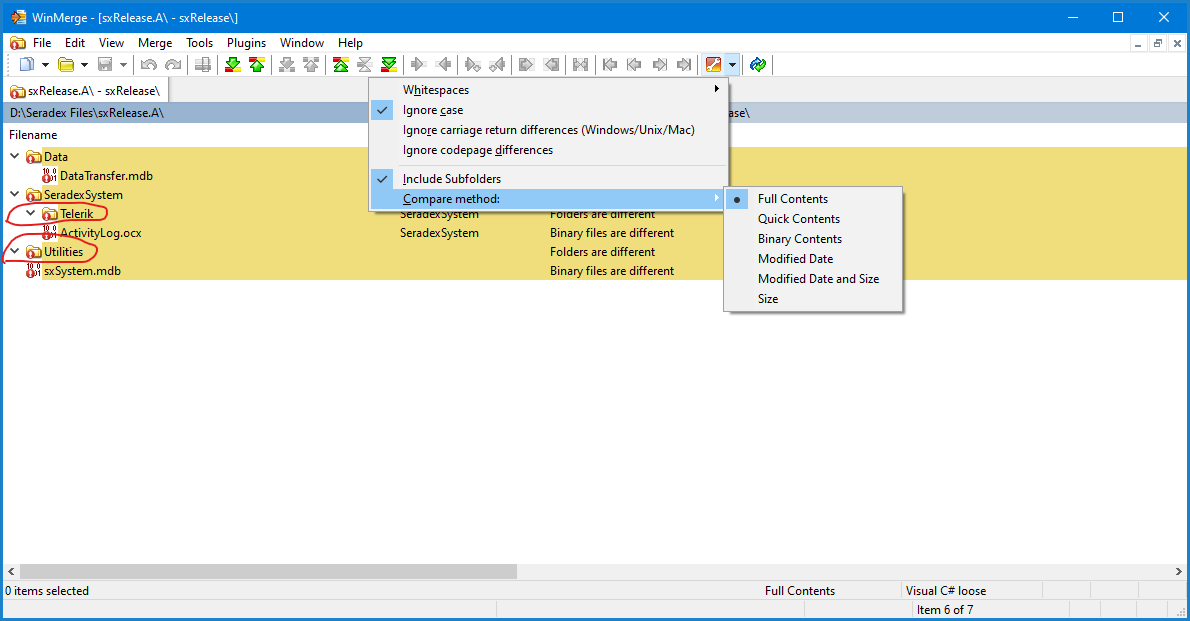Collapse the SeradexSystem folder node
Image resolution: width=1190 pixels, height=621 pixels.
[14, 194]
